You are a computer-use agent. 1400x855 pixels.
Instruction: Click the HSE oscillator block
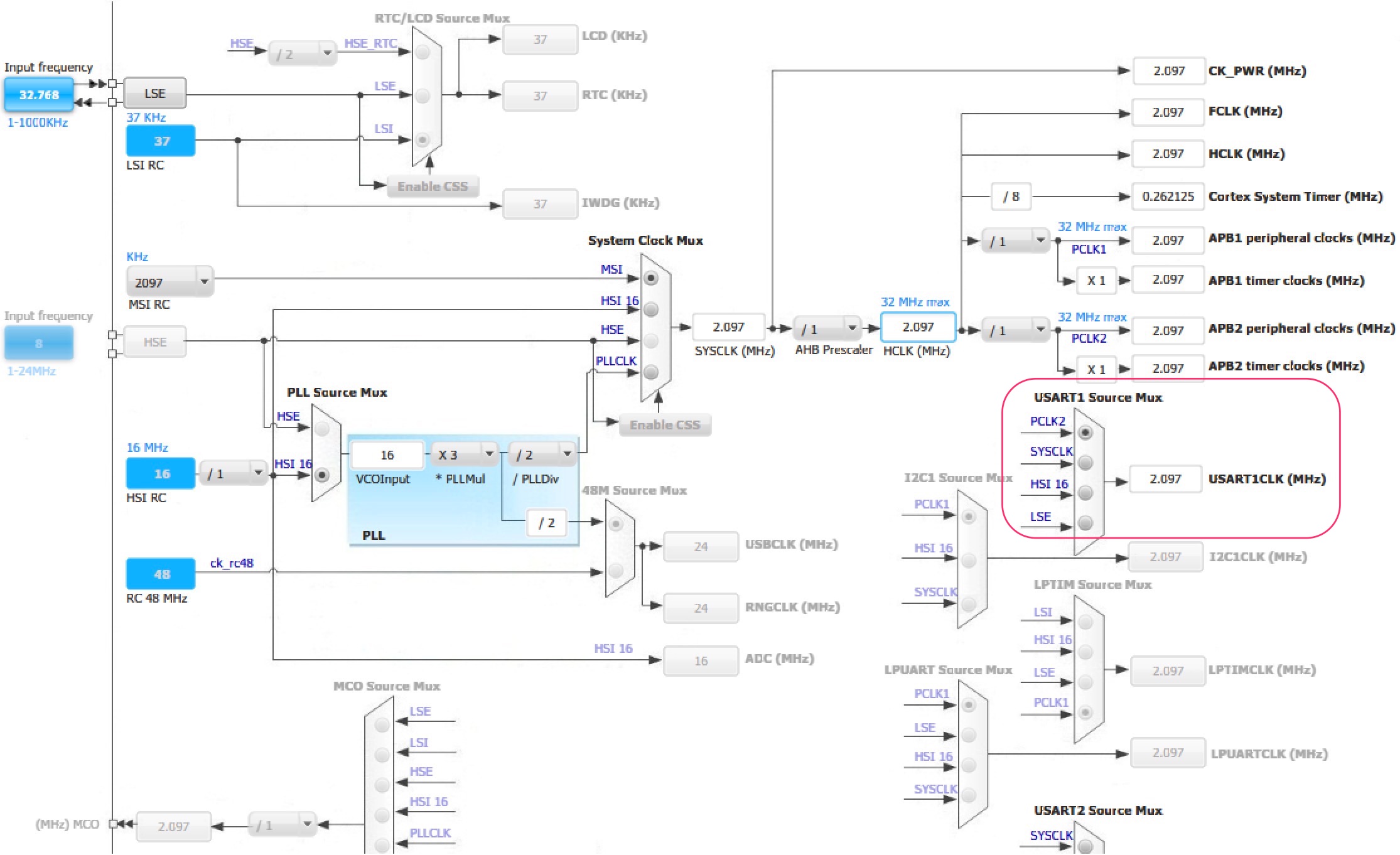point(155,342)
